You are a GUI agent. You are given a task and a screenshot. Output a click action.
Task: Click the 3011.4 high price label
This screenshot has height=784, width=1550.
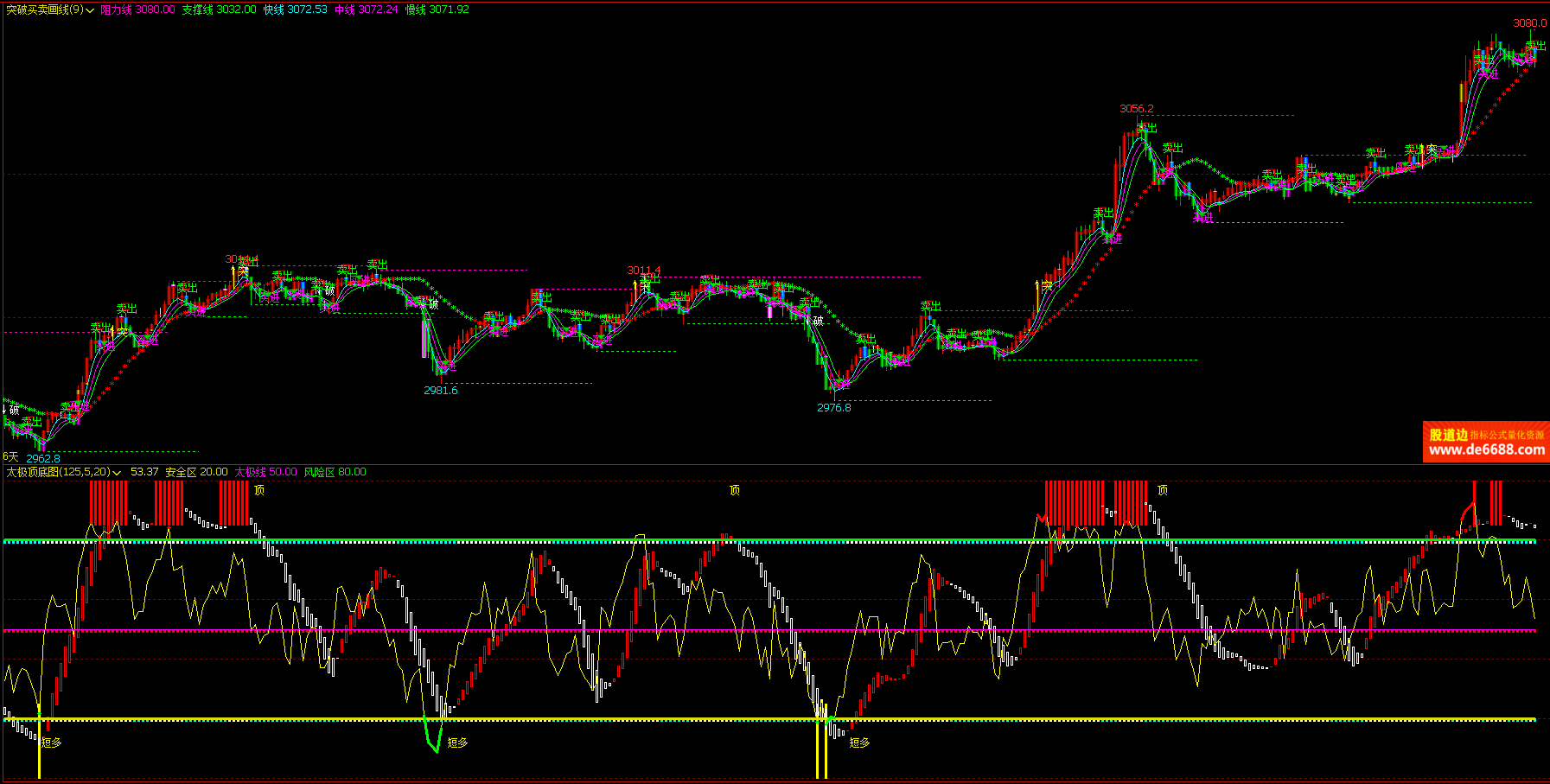pyautogui.click(x=643, y=271)
